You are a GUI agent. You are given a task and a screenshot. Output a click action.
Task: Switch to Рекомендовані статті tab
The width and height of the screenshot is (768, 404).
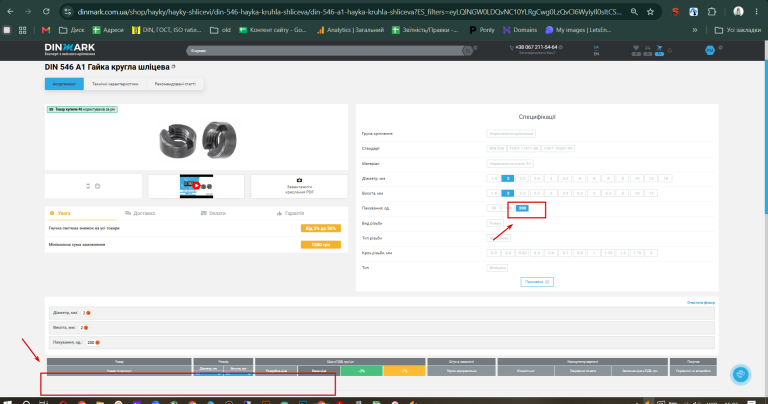pyautogui.click(x=175, y=84)
